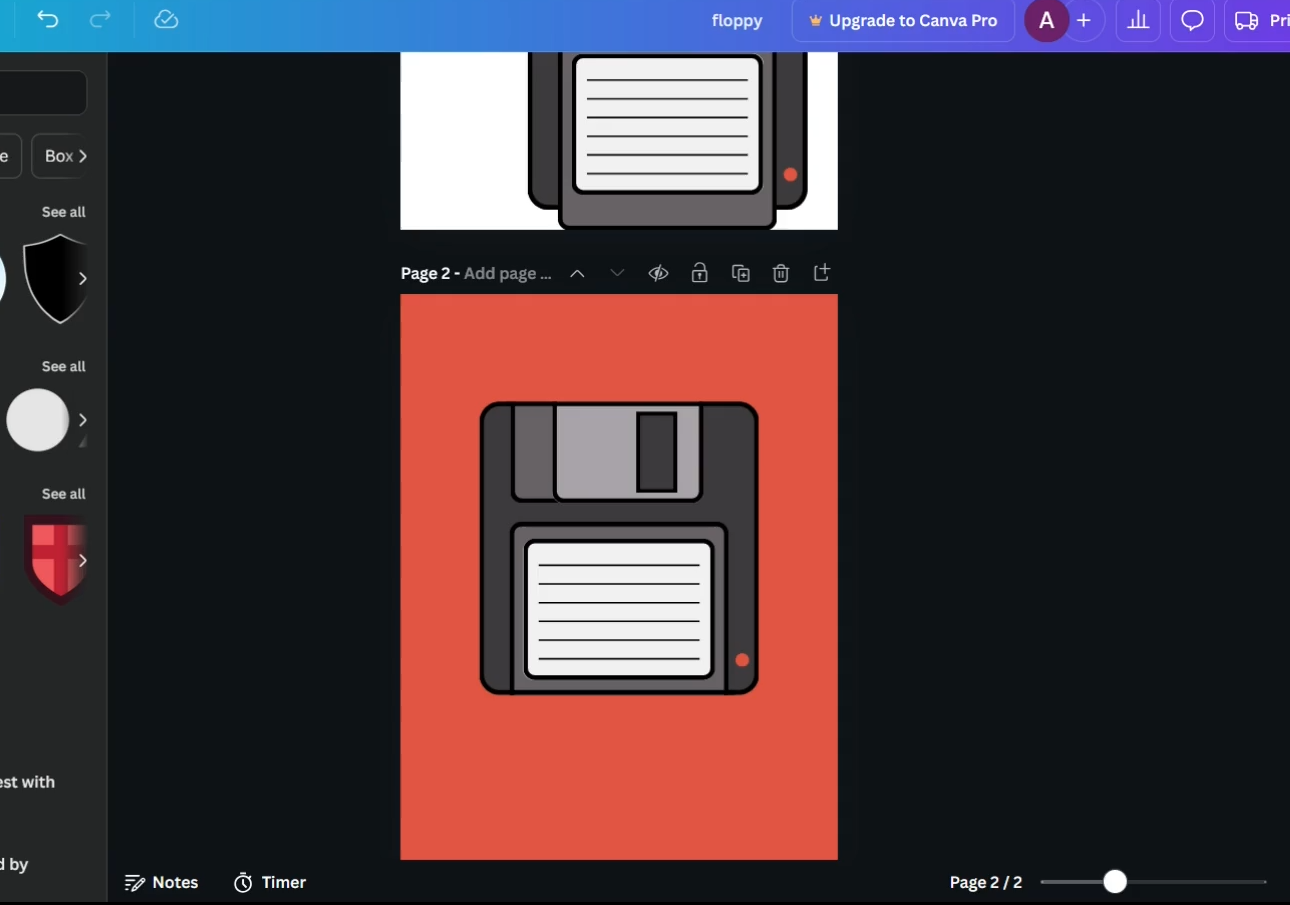Open the Timer in the bottom bar
The width and height of the screenshot is (1290, 905).
click(269, 882)
